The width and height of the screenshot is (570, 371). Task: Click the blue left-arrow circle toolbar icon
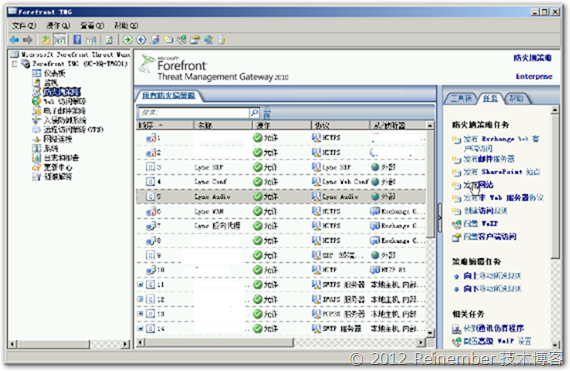click(141, 40)
